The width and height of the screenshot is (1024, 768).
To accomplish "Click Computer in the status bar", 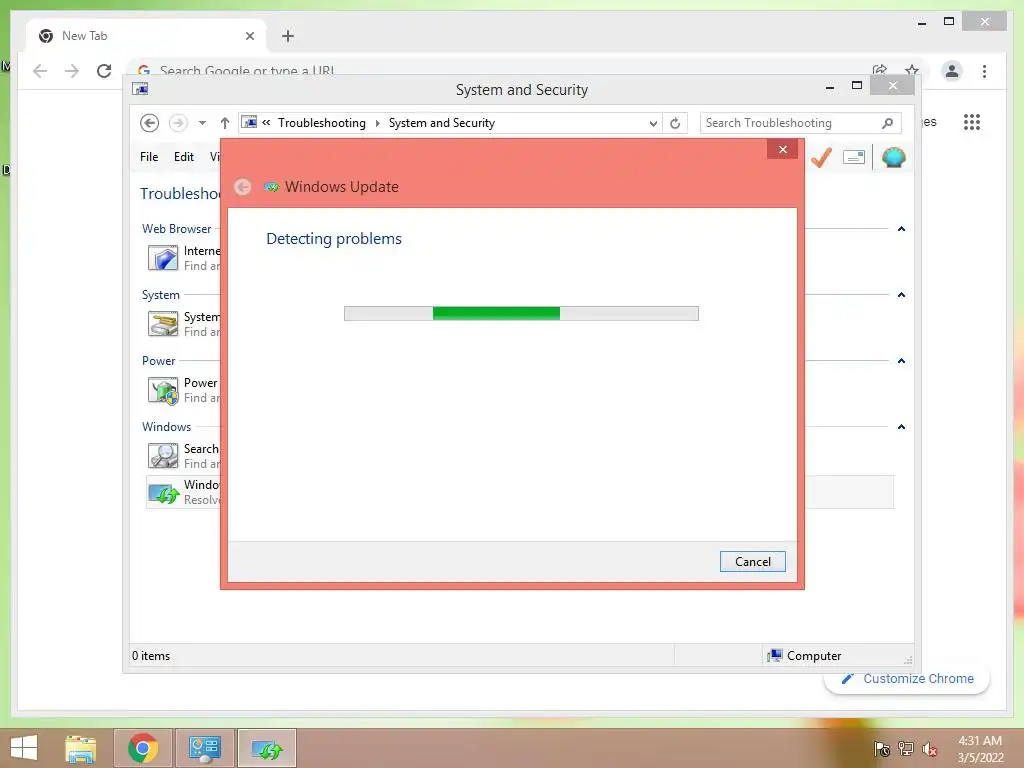I will pos(805,656).
